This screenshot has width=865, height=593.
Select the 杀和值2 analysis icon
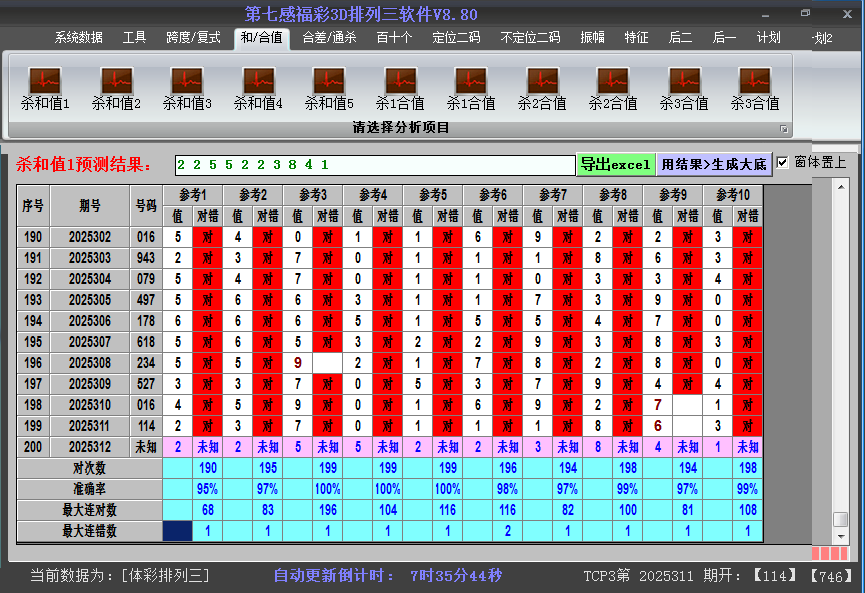coord(116,81)
